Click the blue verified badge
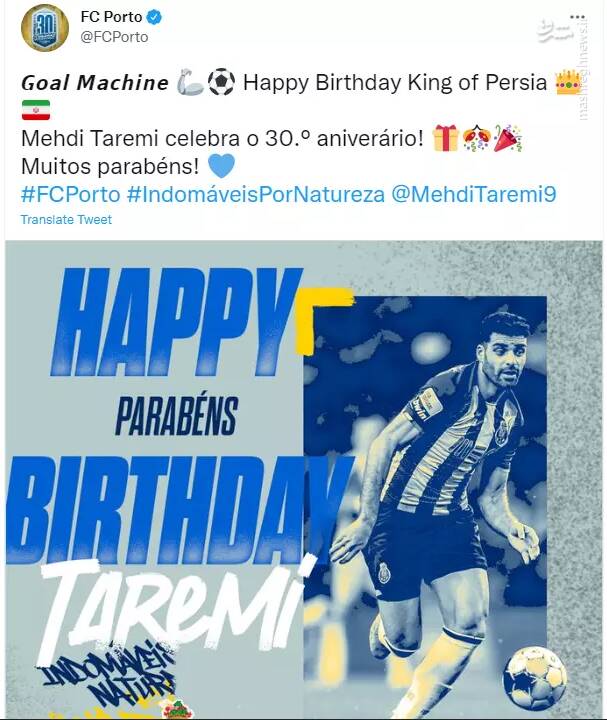607x720 pixels. coord(153,17)
